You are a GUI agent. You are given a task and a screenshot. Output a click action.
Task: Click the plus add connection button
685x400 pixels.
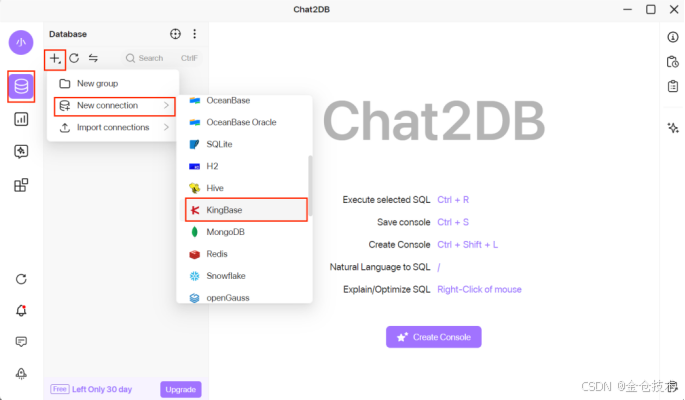[55, 59]
